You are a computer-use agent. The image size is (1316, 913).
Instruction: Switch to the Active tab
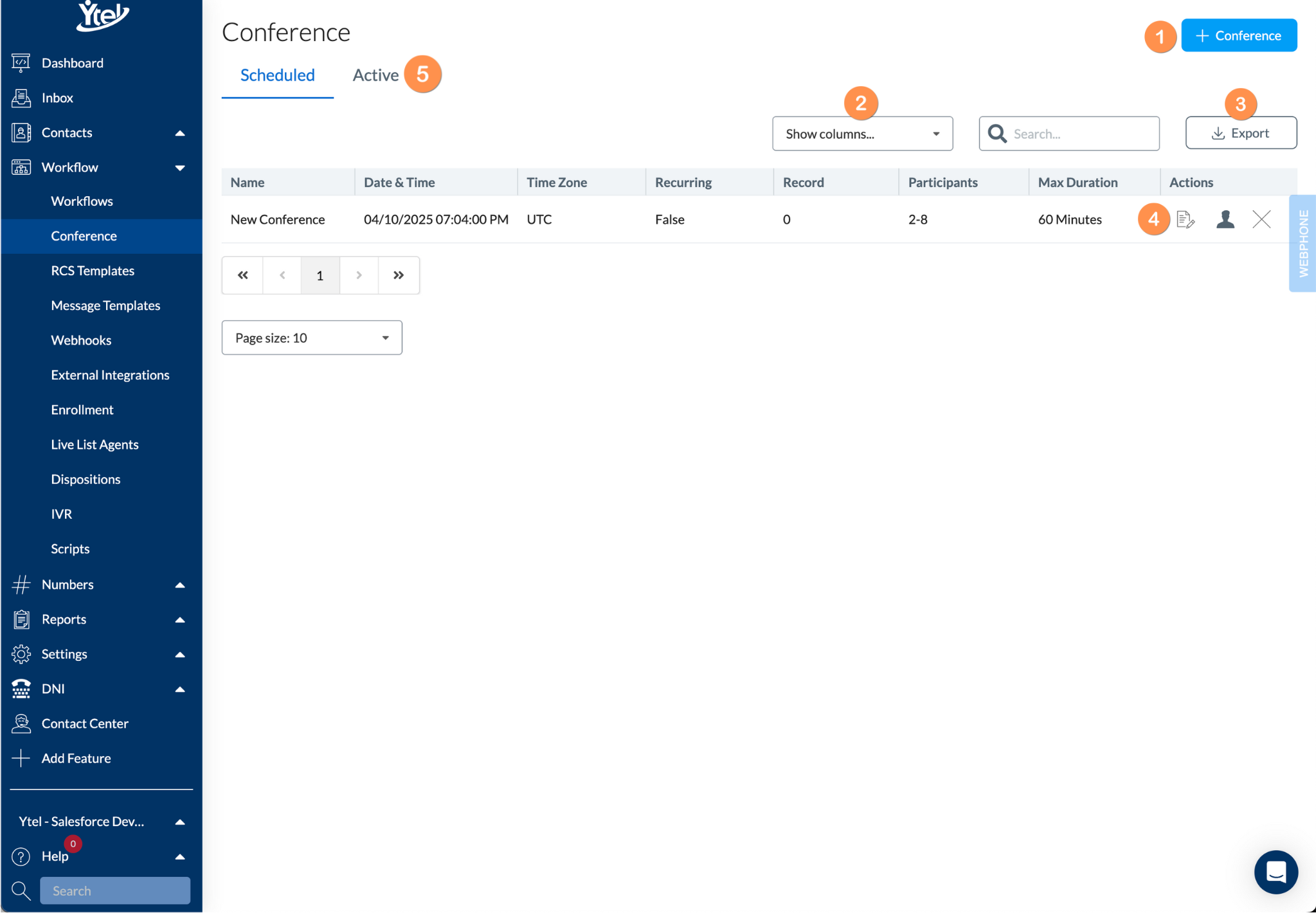(375, 75)
